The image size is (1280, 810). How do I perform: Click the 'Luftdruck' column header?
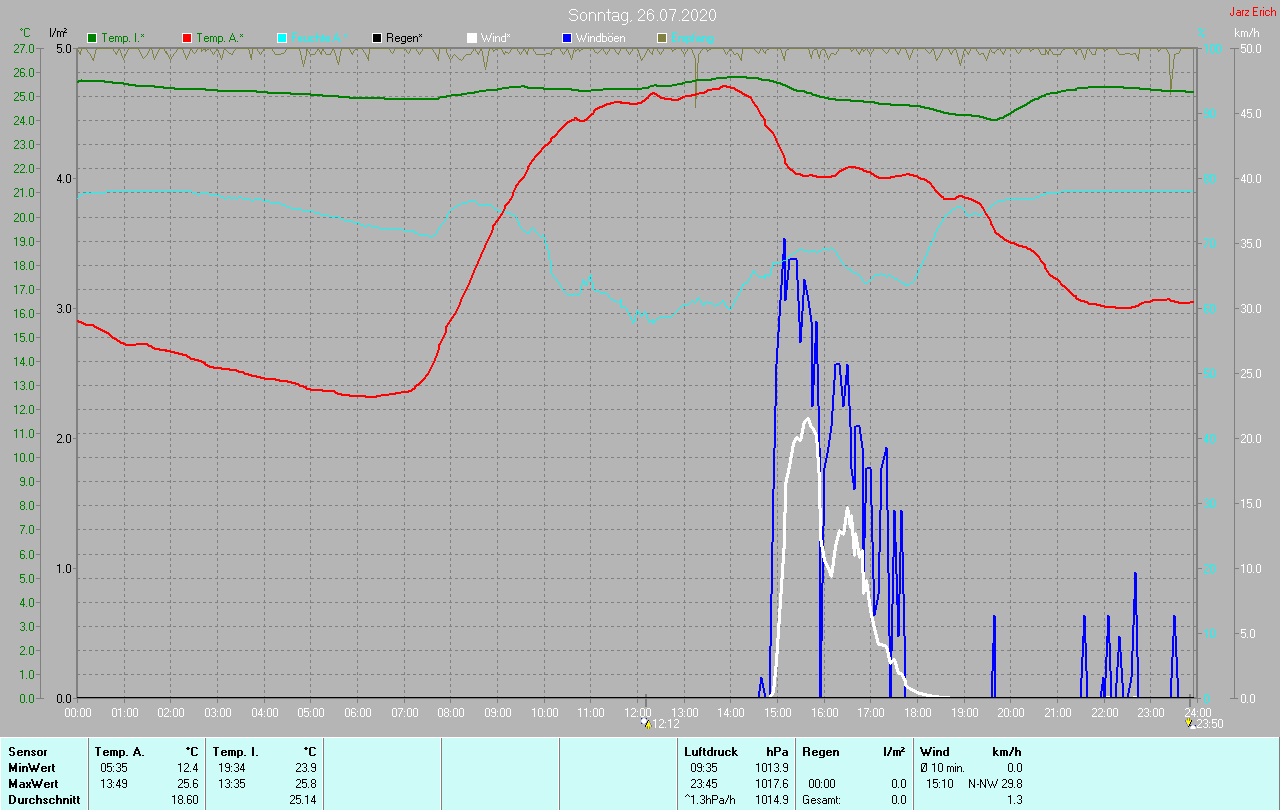(711, 752)
